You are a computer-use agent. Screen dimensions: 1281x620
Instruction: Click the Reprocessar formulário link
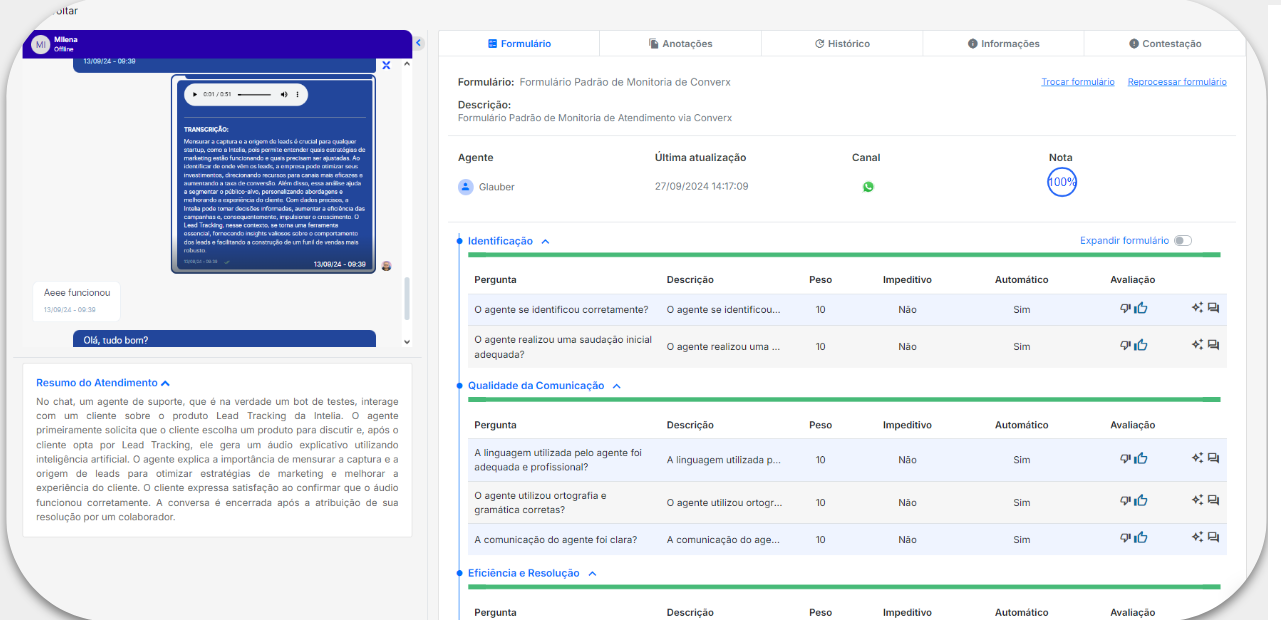pyautogui.click(x=1176, y=82)
